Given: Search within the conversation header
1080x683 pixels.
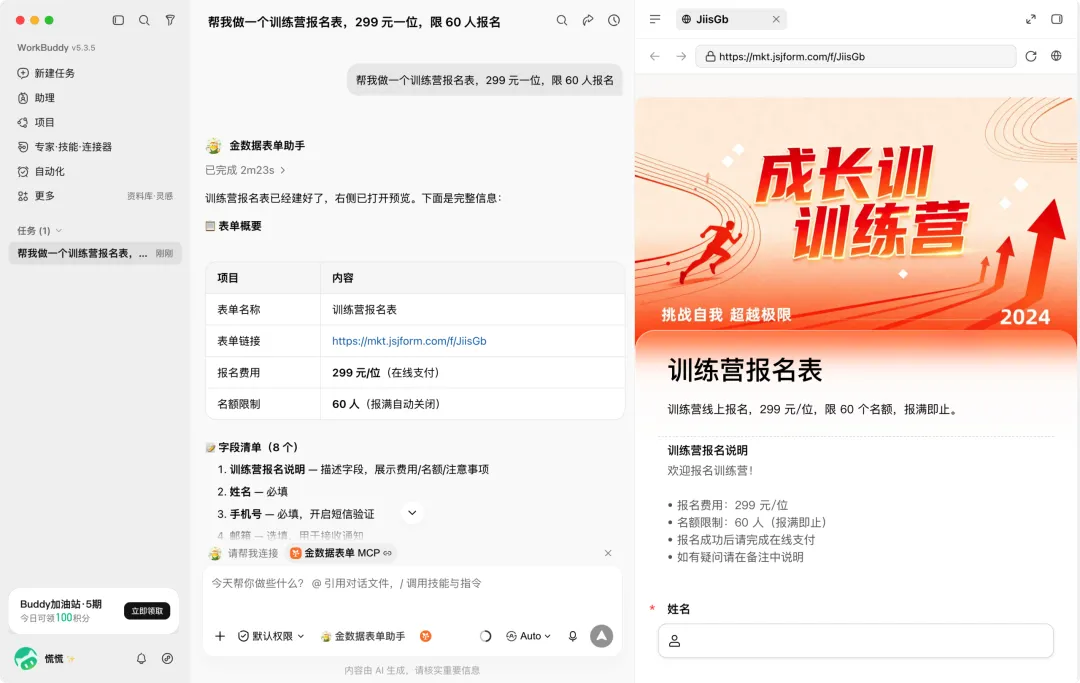Looking at the screenshot, I should pyautogui.click(x=562, y=21).
